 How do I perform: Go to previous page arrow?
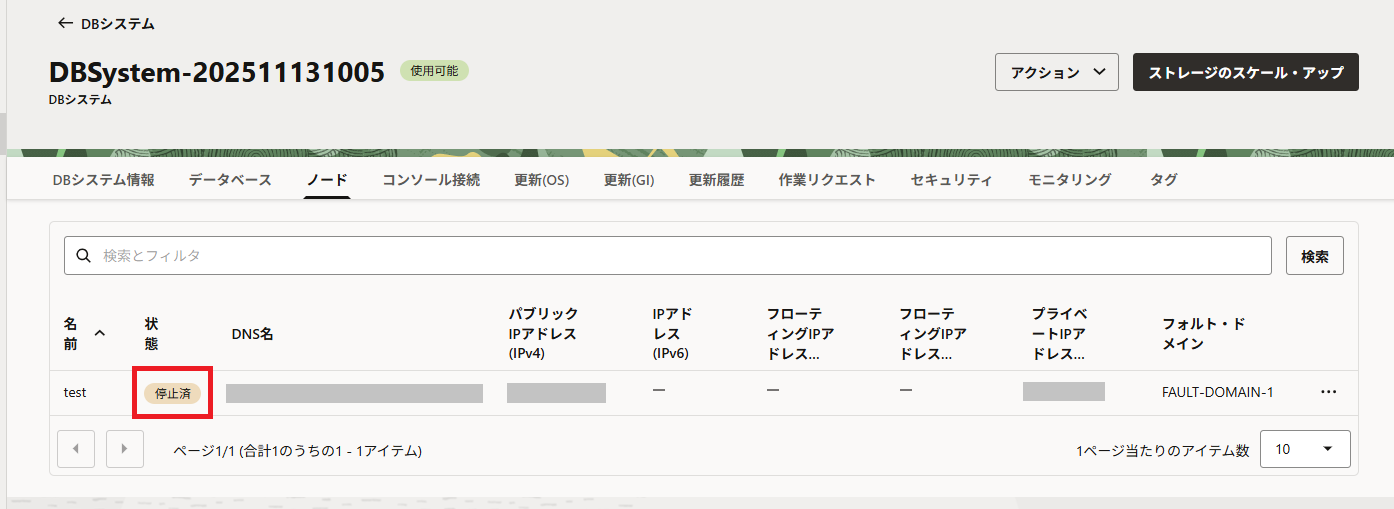(76, 449)
